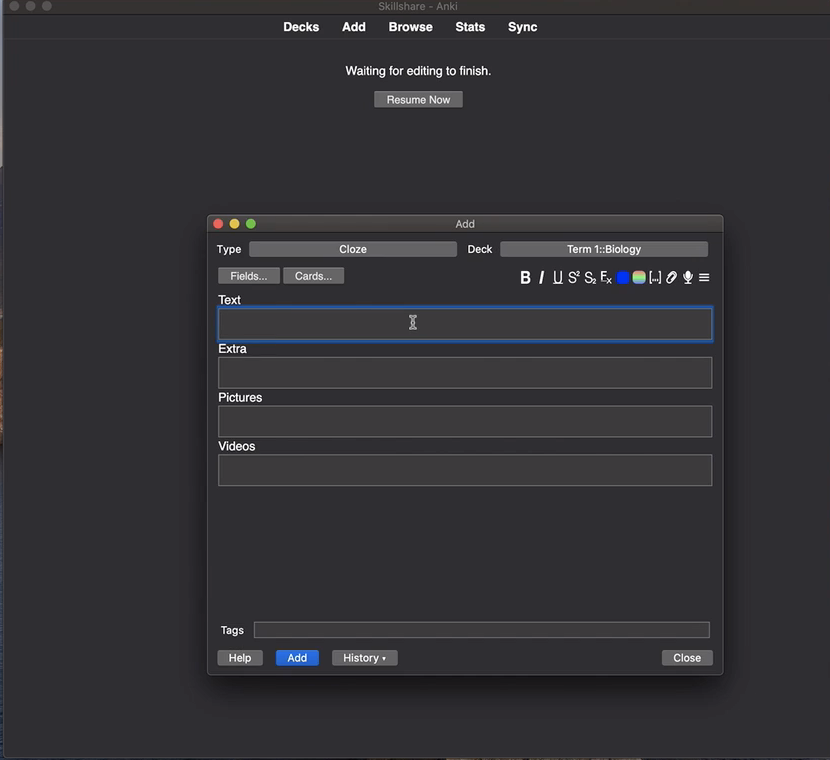Viewport: 830px width, 760px height.
Task: Apply italic formatting to text
Action: point(542,277)
